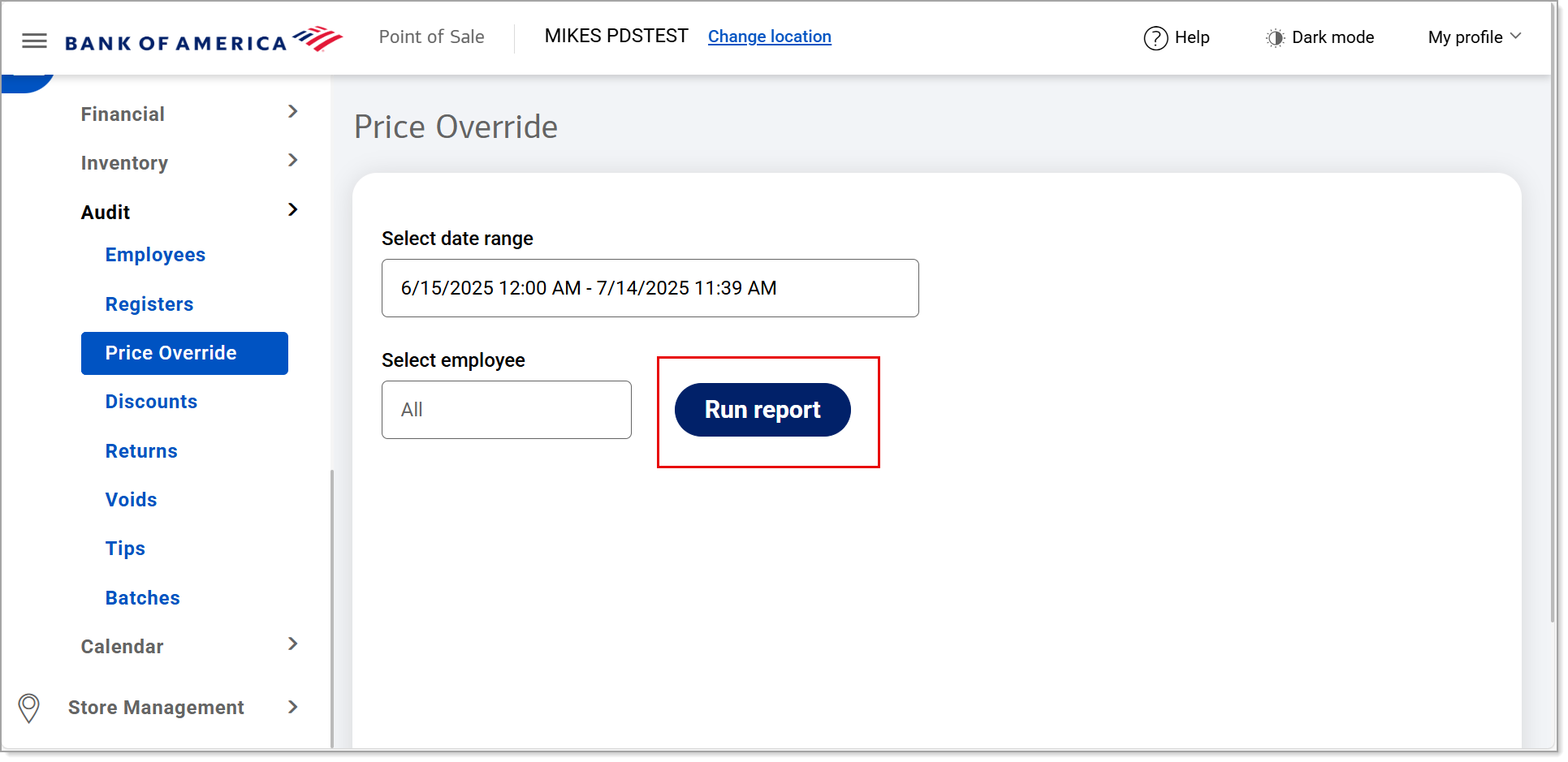Screen dimensions: 1568x762
Task: Expand the Store Management chevron
Action: tap(293, 708)
